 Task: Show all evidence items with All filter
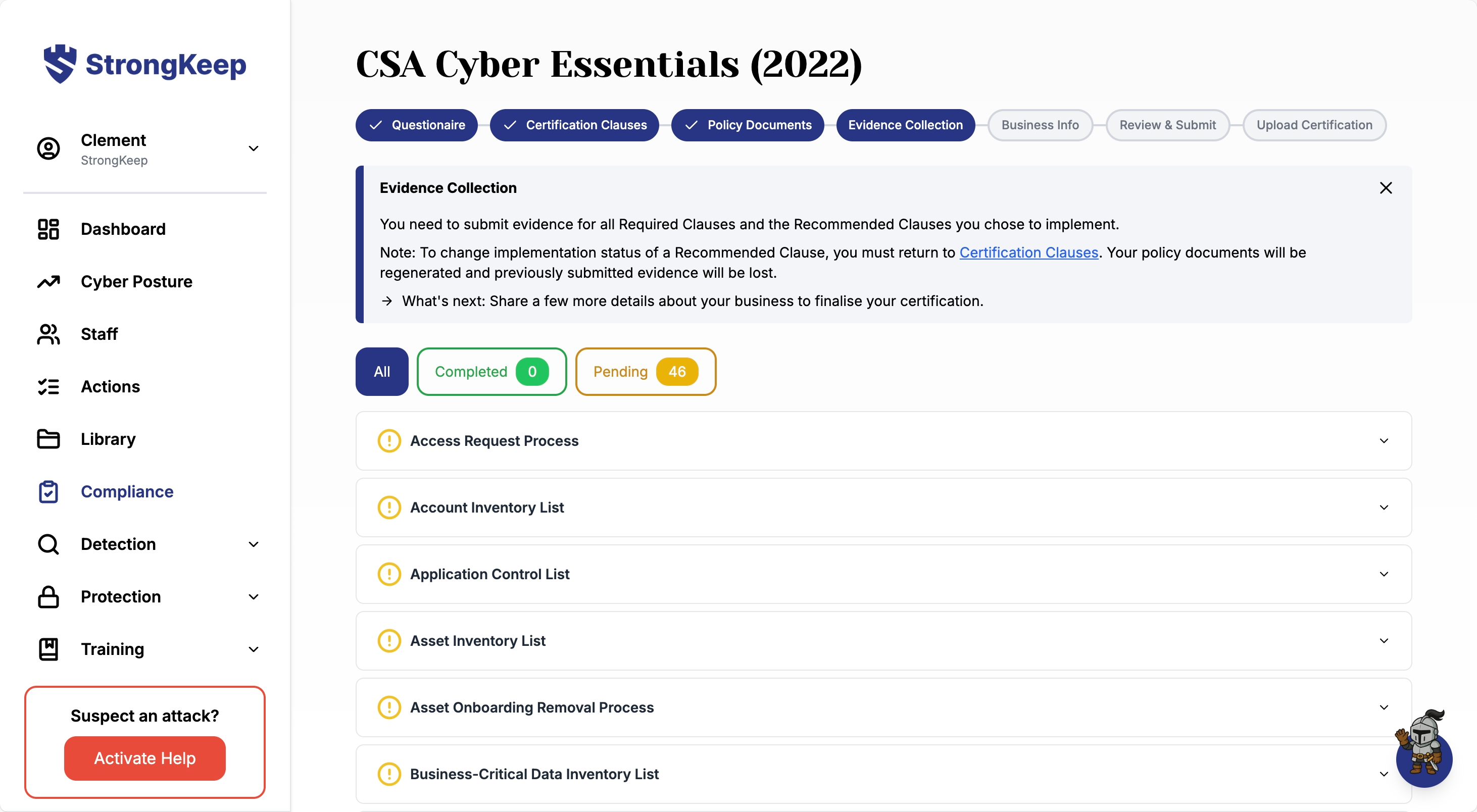[382, 371]
